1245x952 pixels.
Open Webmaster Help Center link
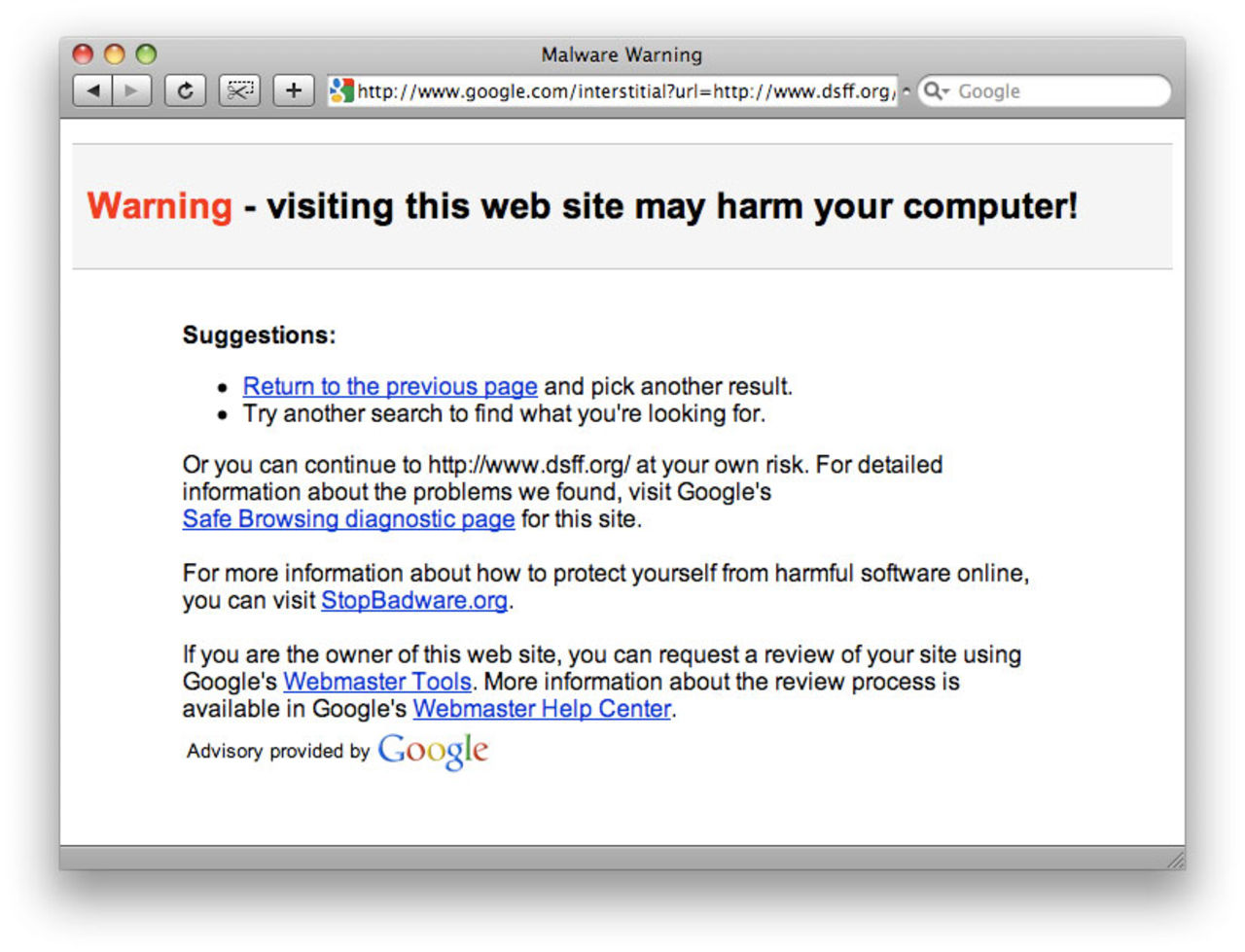pyautogui.click(x=542, y=709)
